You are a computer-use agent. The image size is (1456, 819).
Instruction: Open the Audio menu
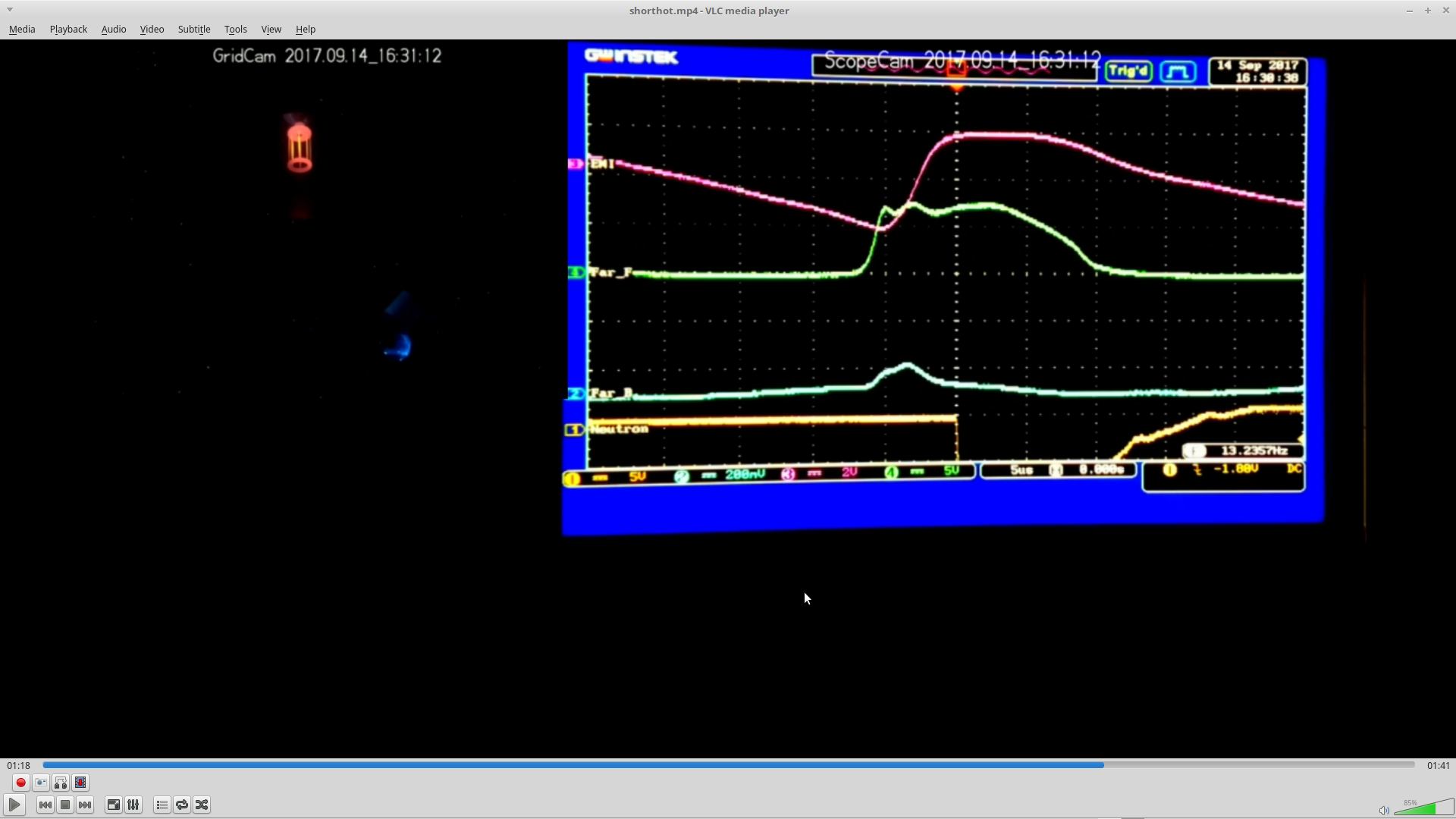[x=114, y=29]
